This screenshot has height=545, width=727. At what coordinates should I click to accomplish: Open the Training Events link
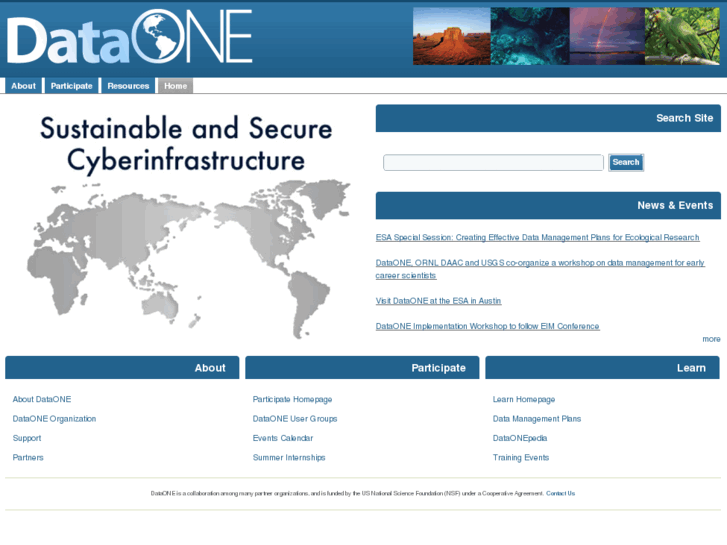[521, 458]
